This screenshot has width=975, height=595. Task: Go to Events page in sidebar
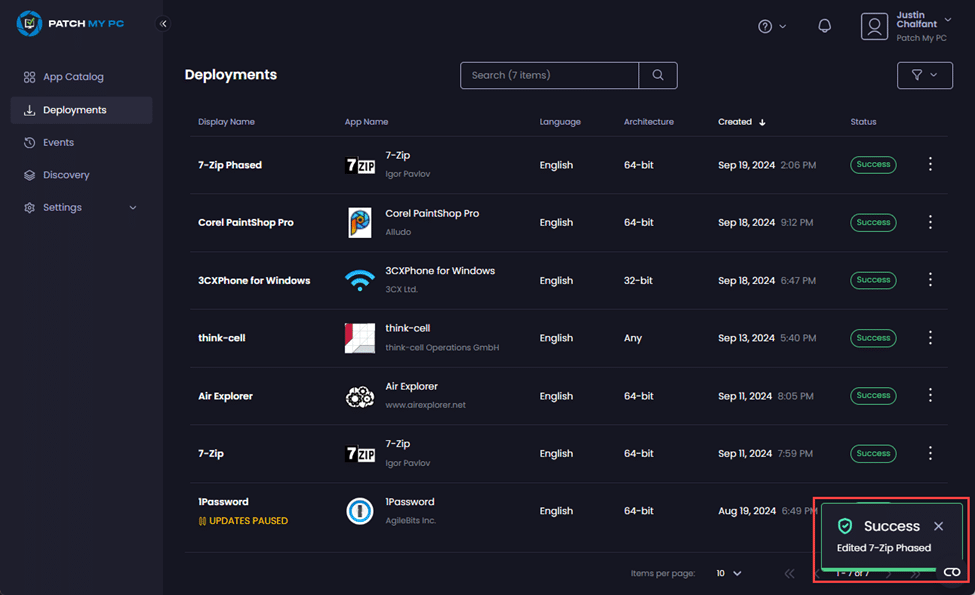58,143
